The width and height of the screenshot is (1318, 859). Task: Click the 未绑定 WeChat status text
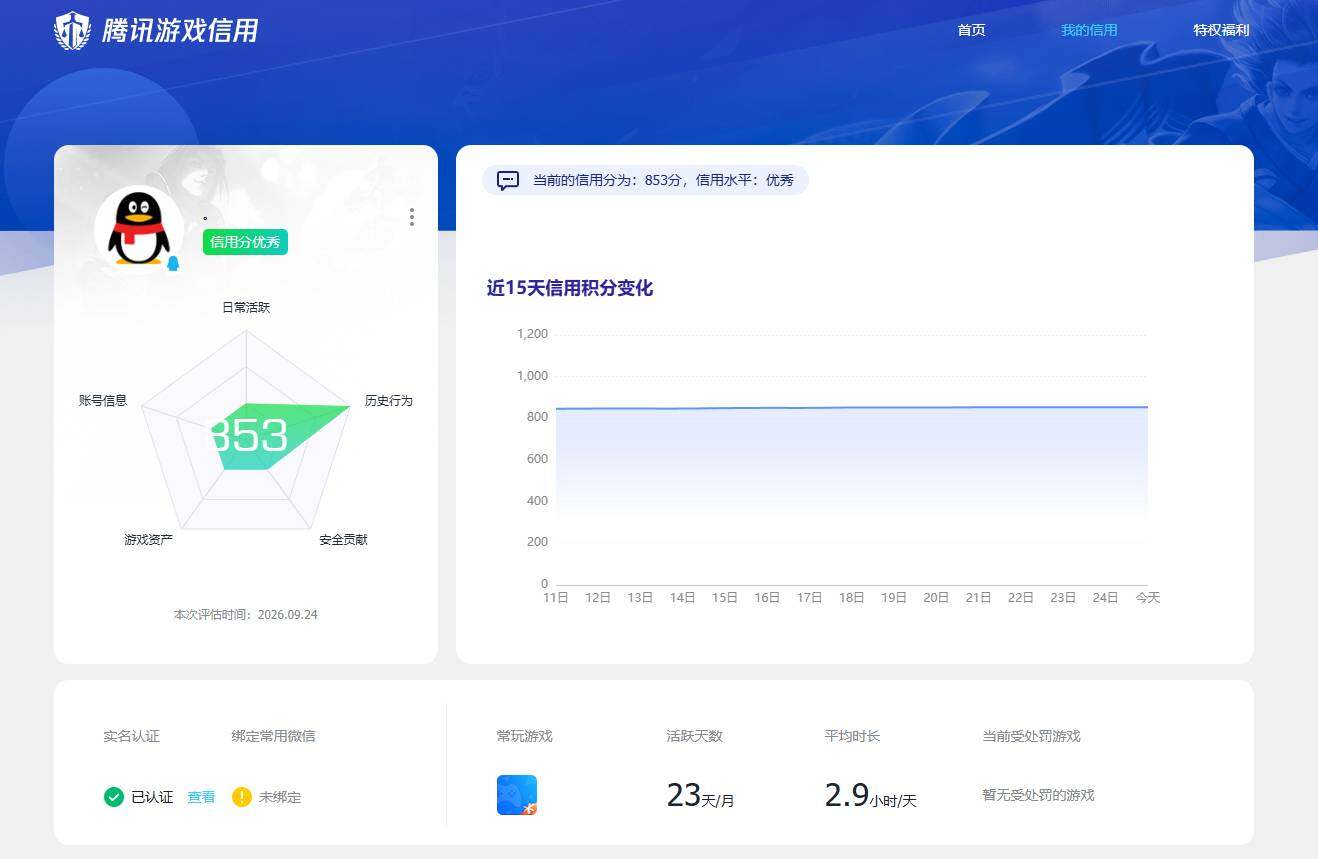pyautogui.click(x=280, y=797)
